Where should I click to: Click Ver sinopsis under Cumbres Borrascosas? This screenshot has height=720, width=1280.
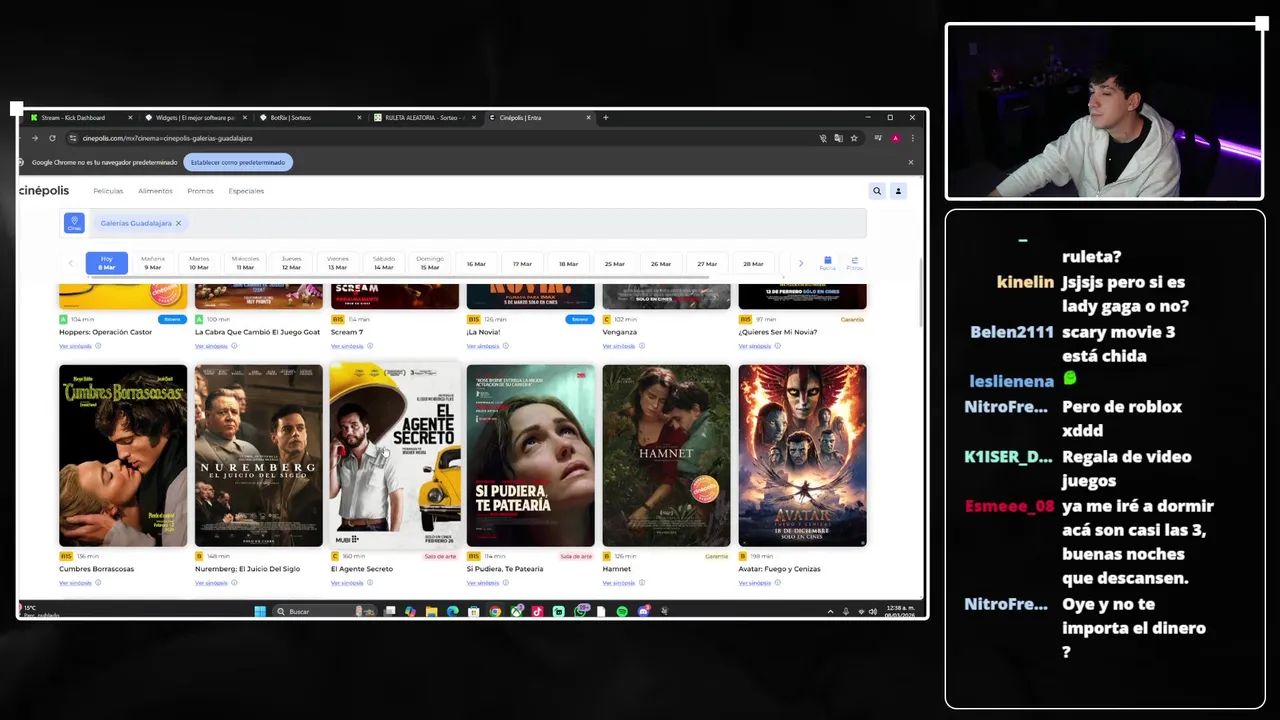coord(75,583)
